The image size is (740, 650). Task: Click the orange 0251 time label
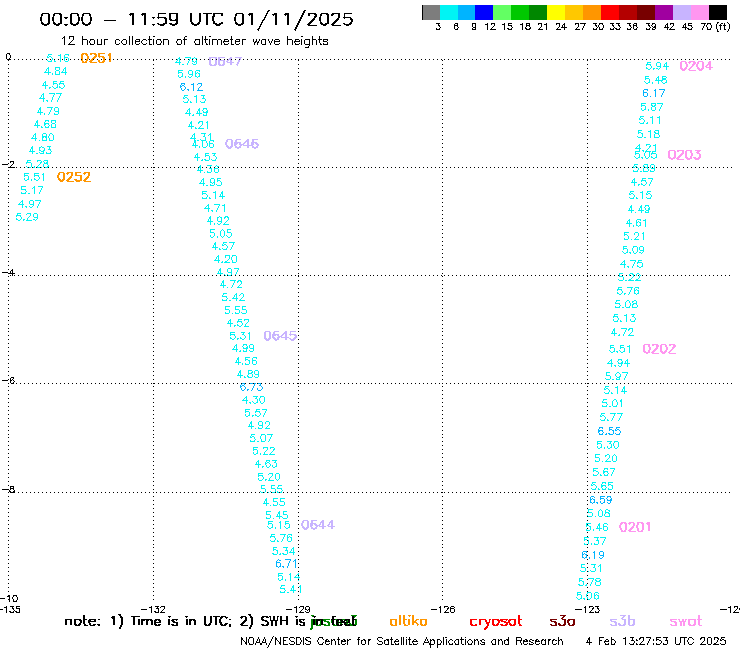point(96,58)
